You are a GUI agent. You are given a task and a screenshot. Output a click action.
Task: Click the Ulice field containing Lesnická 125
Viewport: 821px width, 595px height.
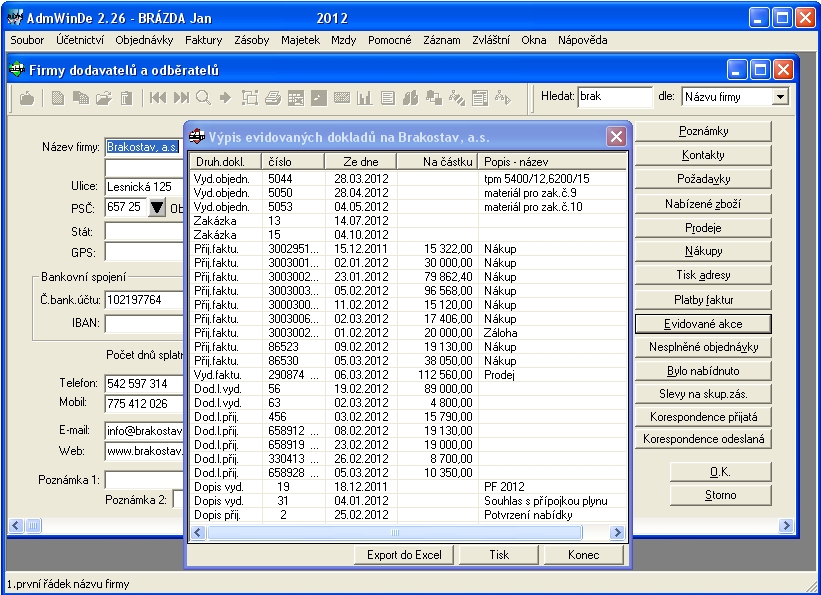[144, 186]
